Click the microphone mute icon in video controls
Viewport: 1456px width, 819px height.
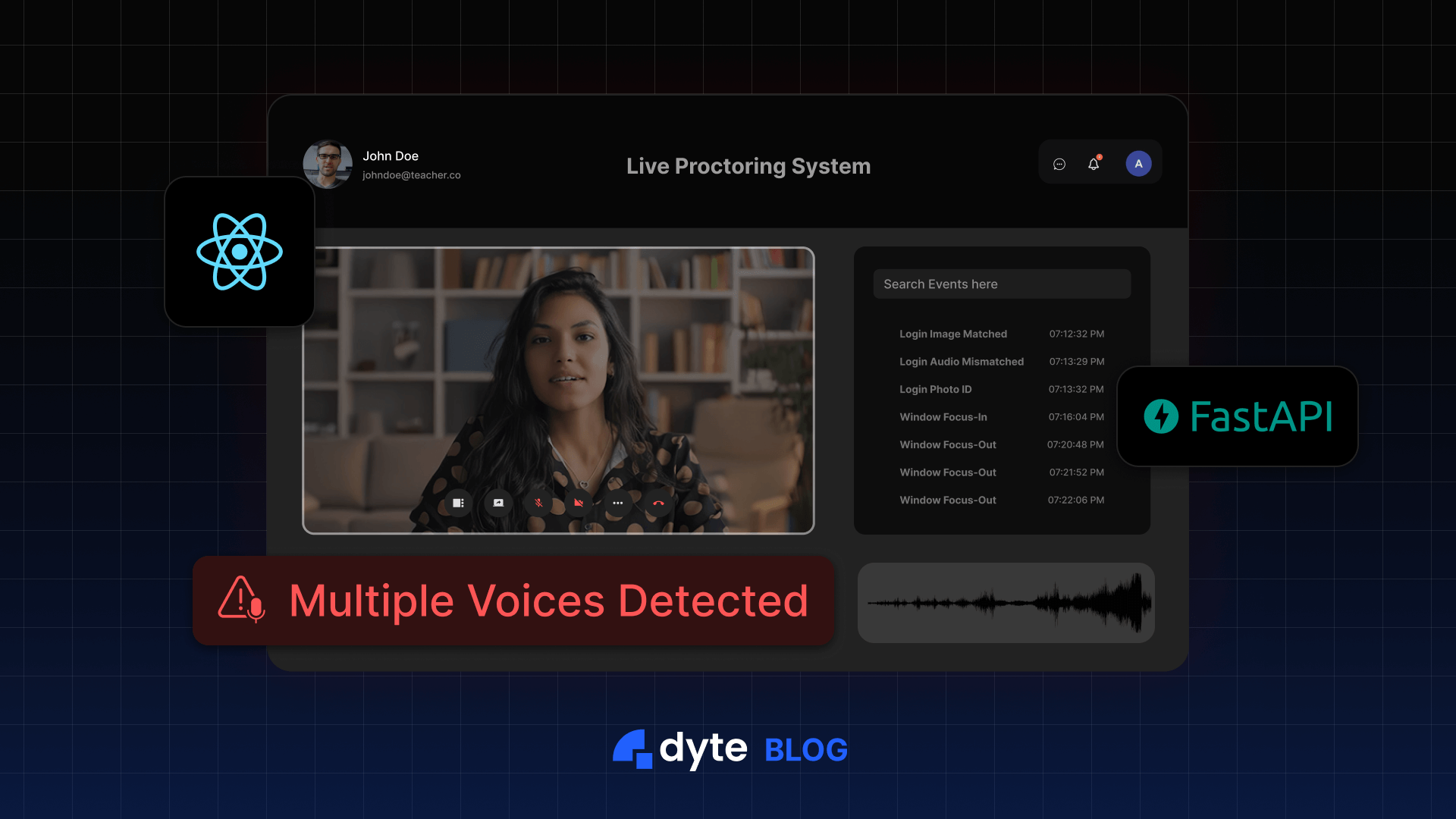539,503
